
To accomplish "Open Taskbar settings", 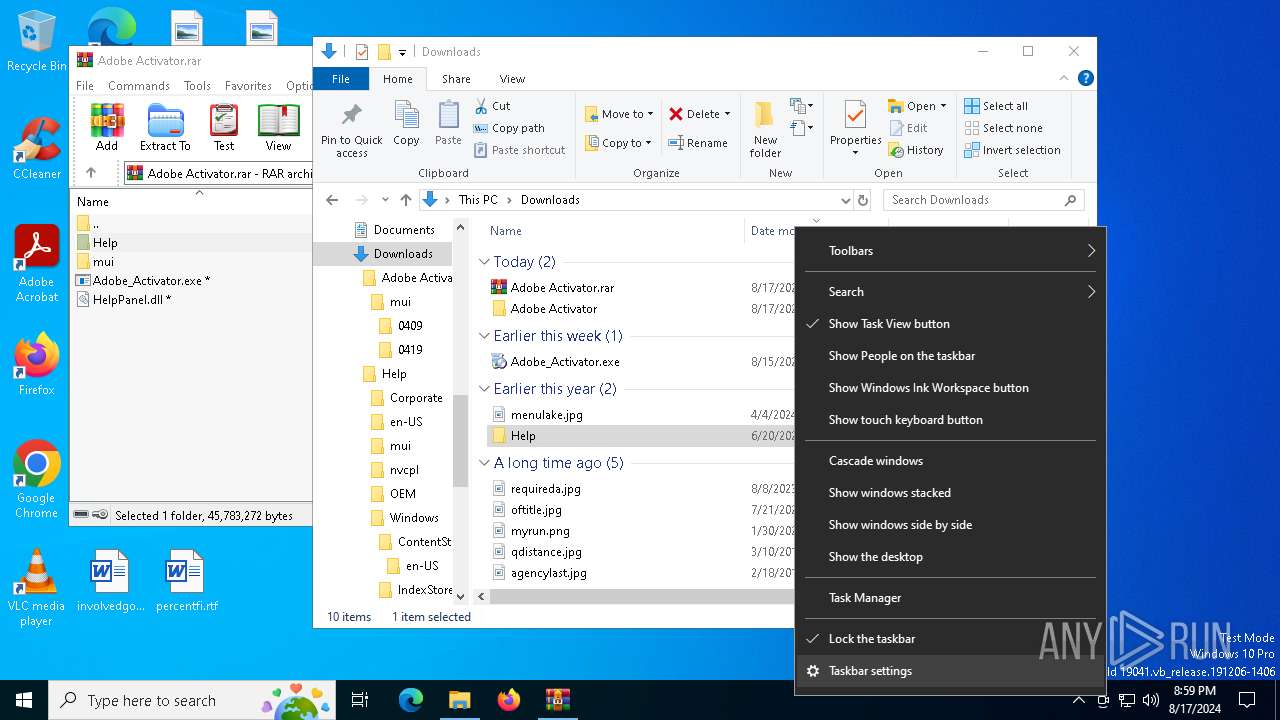I will click(x=950, y=671).
